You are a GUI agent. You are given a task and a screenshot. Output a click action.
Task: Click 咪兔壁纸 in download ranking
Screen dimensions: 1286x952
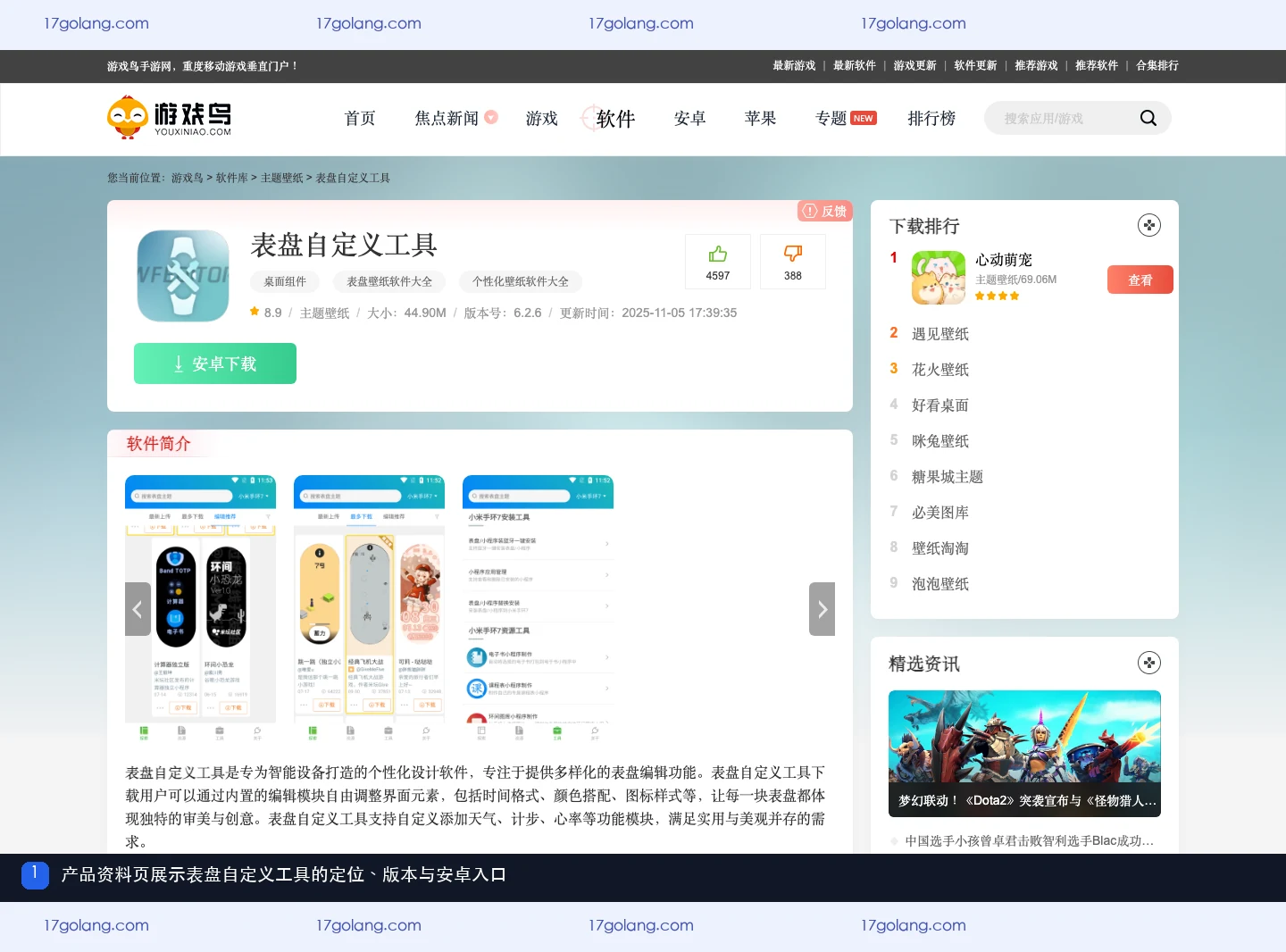940,441
